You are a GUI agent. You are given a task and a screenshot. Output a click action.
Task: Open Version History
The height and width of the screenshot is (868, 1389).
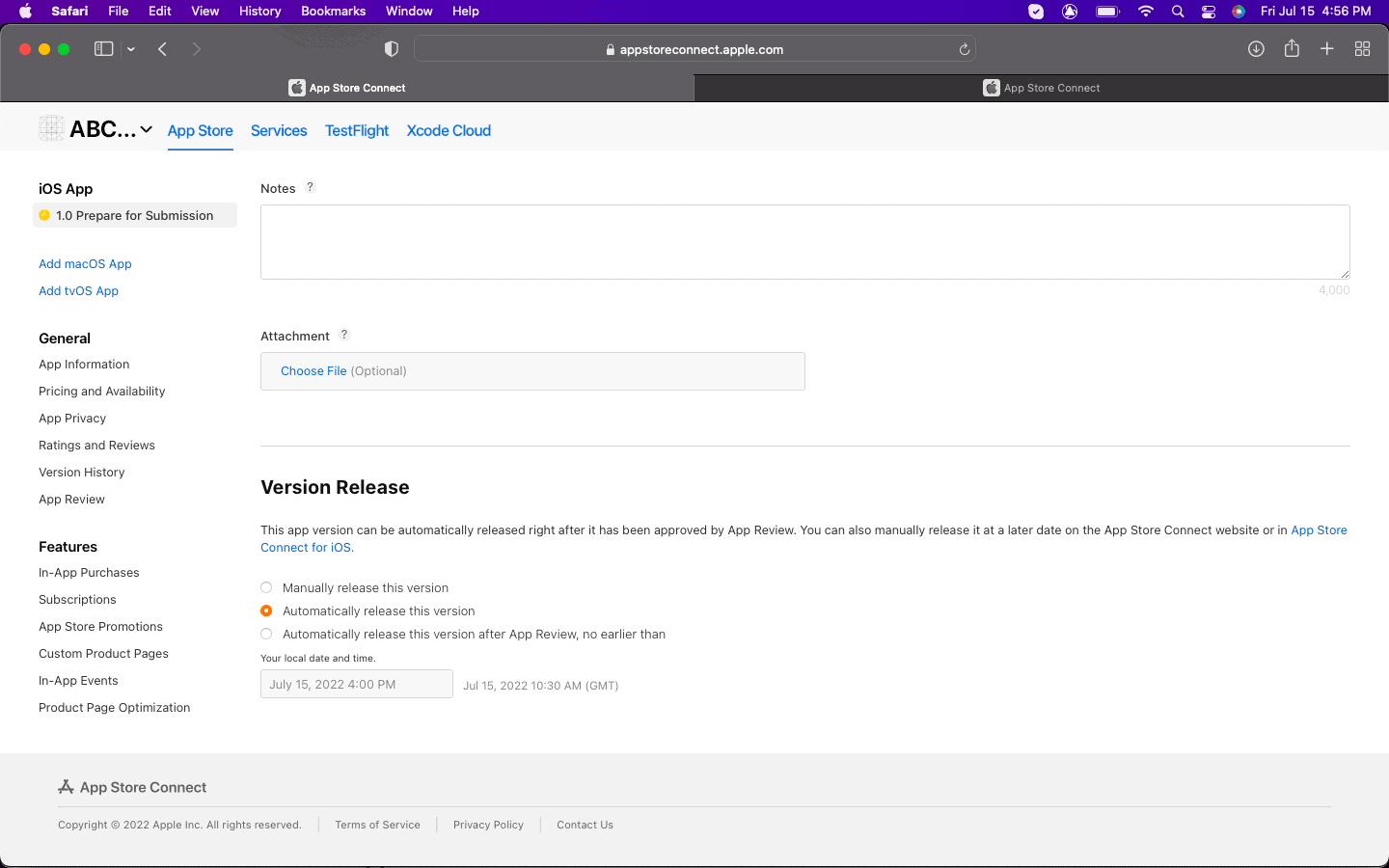(81, 472)
